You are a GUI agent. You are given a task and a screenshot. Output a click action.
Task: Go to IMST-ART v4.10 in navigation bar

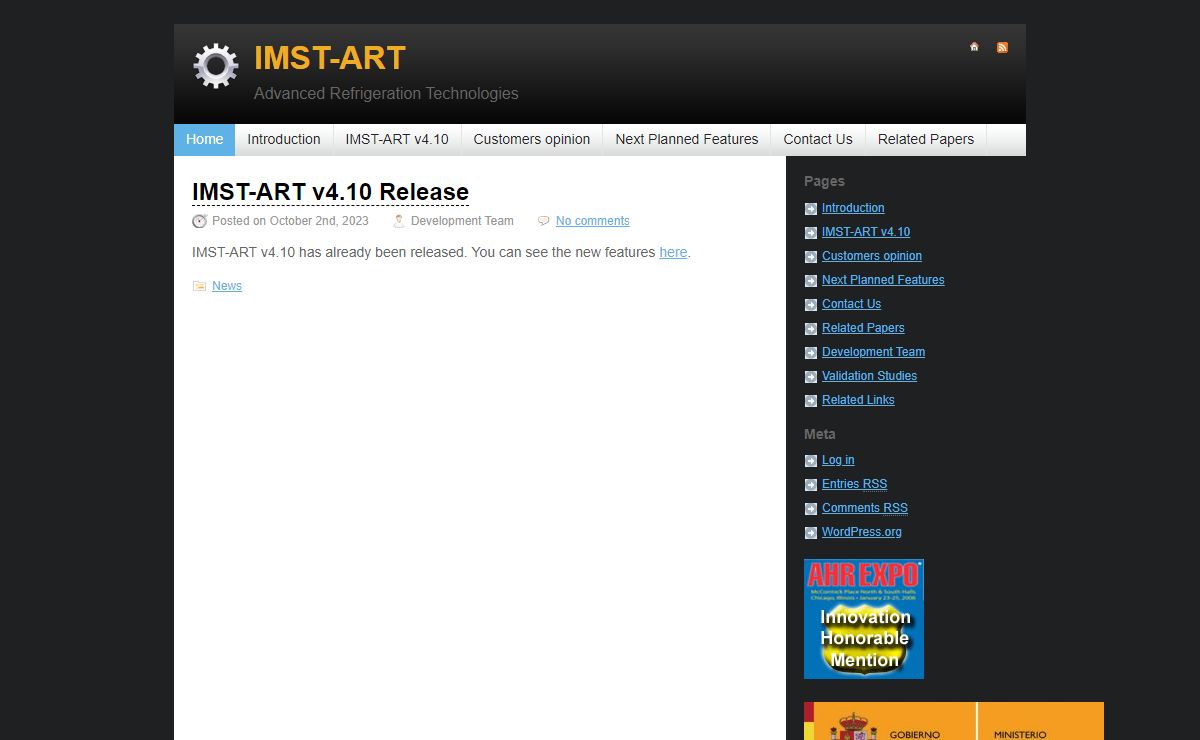(x=397, y=140)
